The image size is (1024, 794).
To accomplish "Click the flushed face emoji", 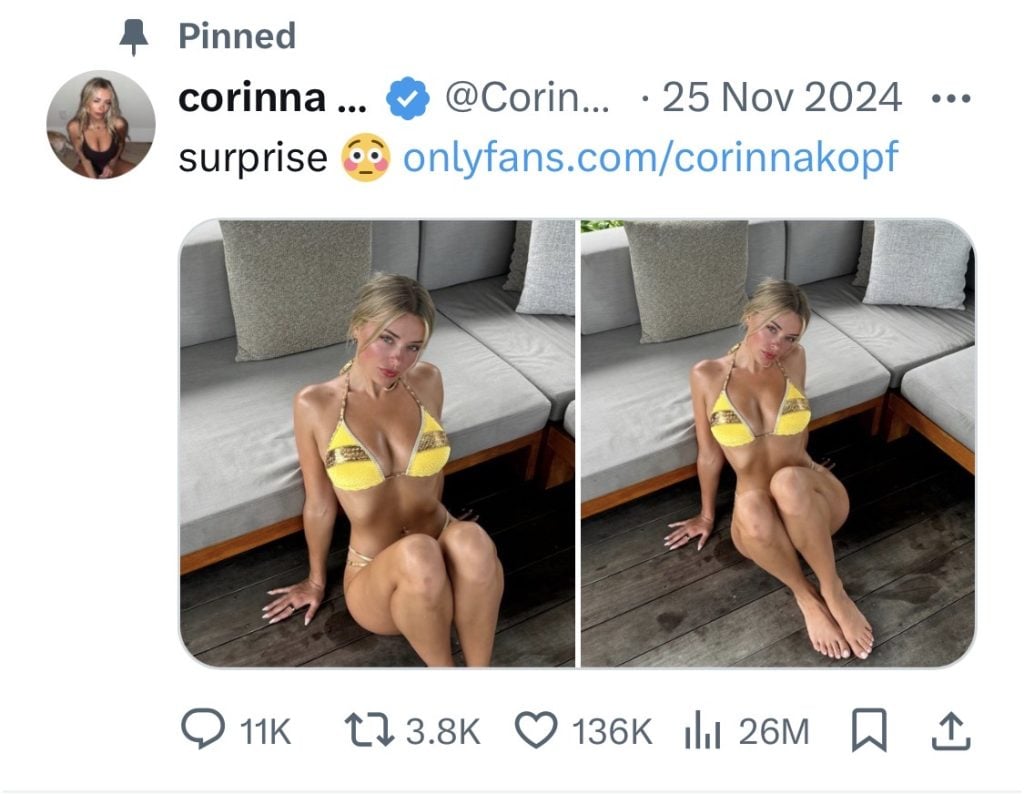I will 365,159.
